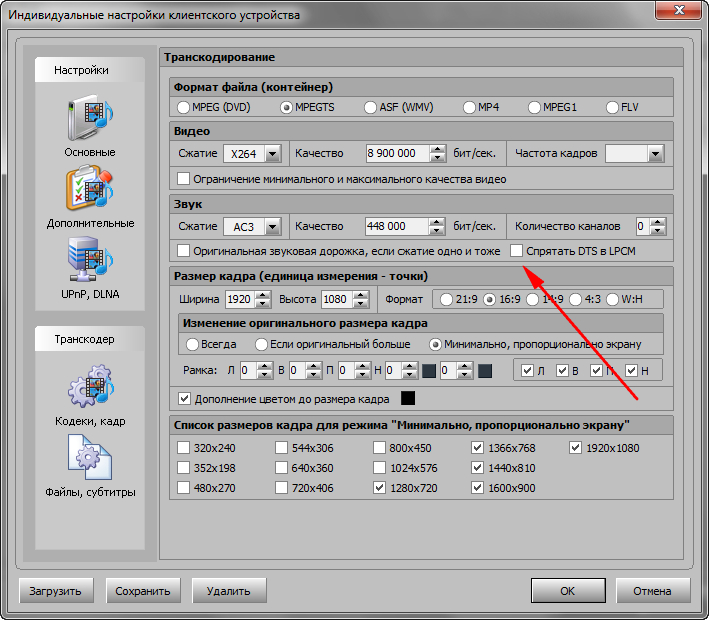Viewport: 709px width, 620px height.
Task: Open the Кодеки, кадр transcoder icon
Action: (90, 388)
